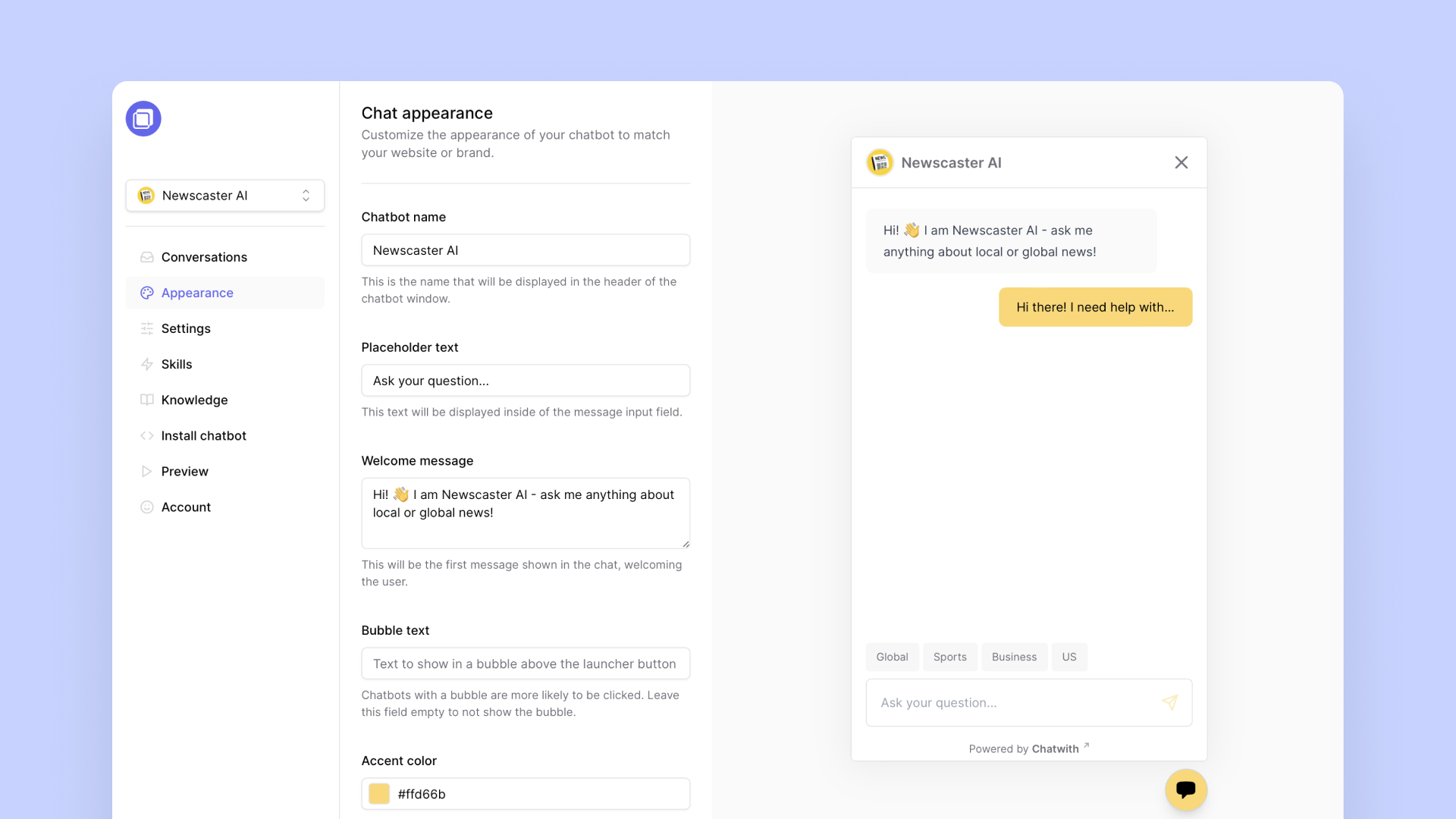Select the Business suggestion chip
The height and width of the screenshot is (819, 1456).
[x=1014, y=657]
